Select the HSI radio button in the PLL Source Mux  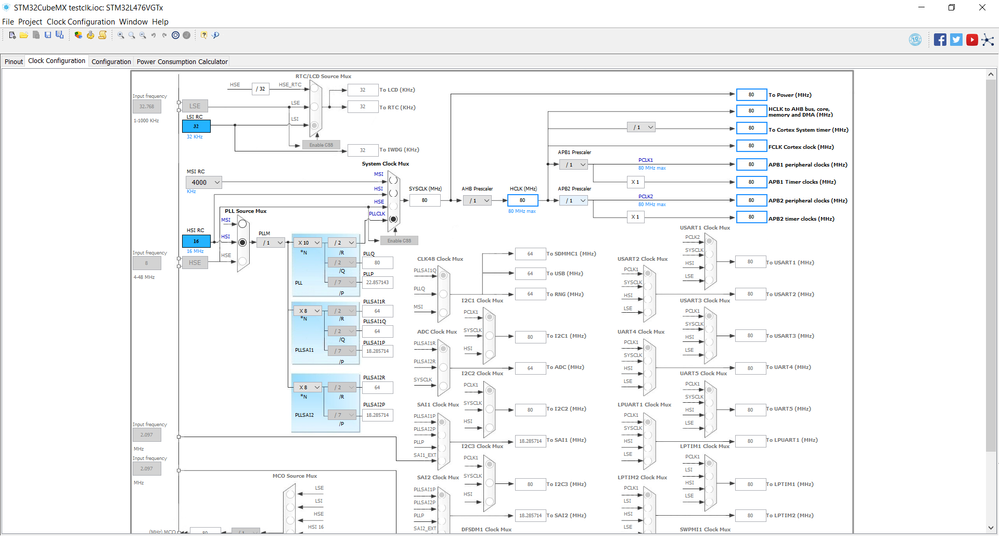(x=243, y=243)
